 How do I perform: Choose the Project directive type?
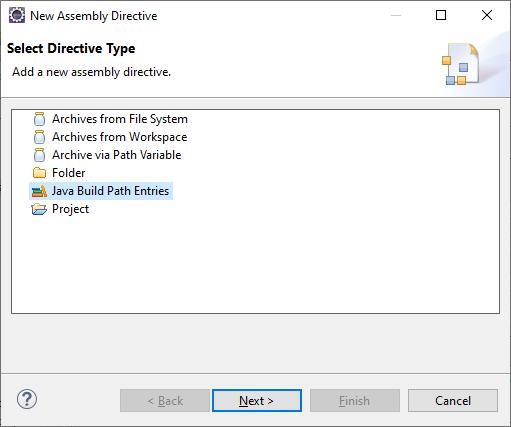pyautogui.click(x=70, y=209)
